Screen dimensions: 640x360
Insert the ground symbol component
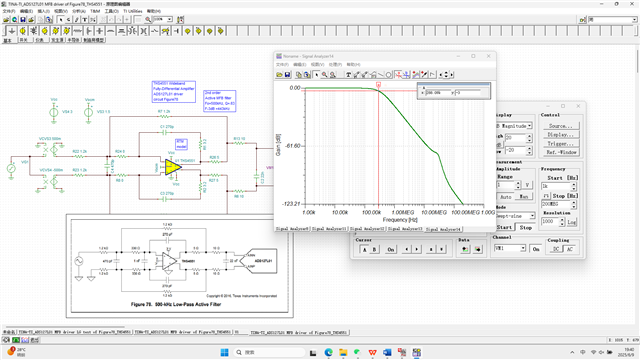(12, 31)
